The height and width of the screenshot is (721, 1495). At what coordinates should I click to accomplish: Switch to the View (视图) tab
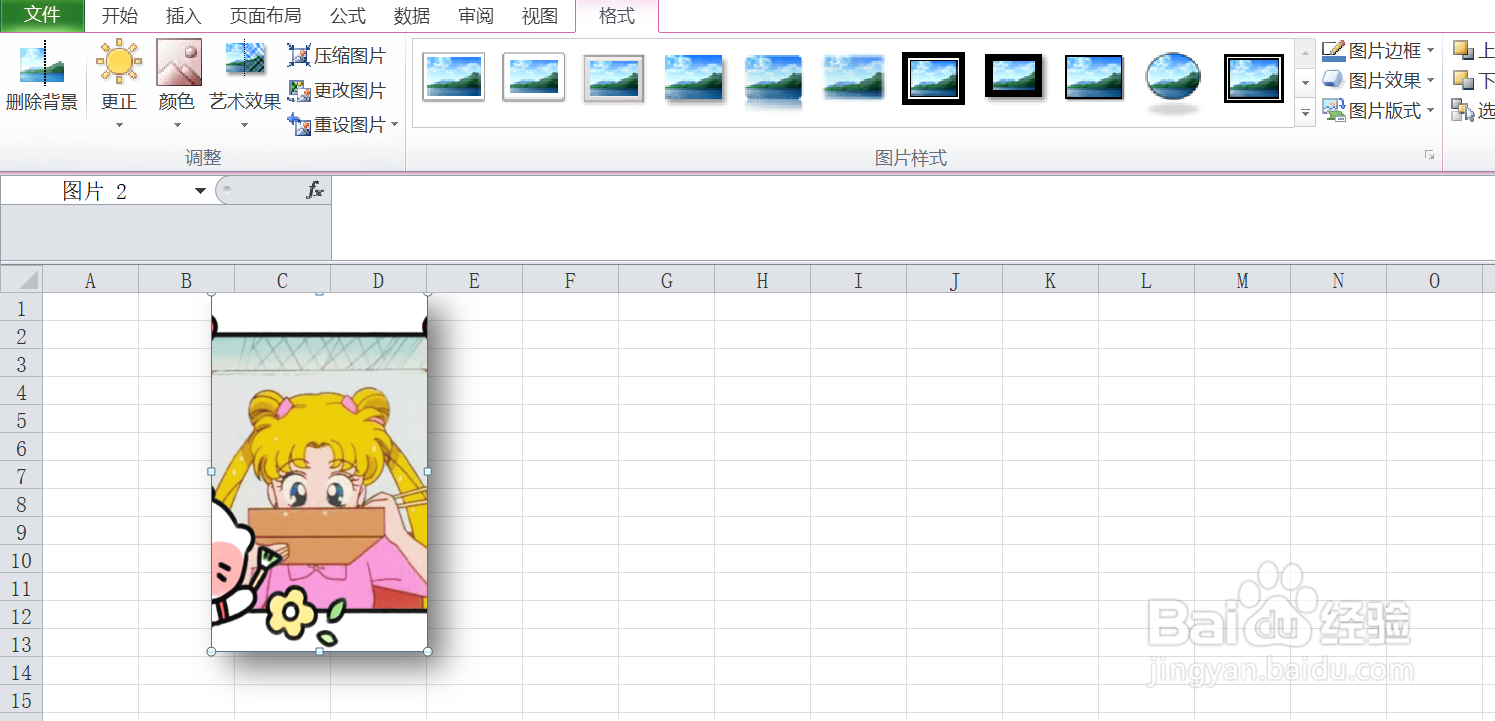tap(540, 16)
